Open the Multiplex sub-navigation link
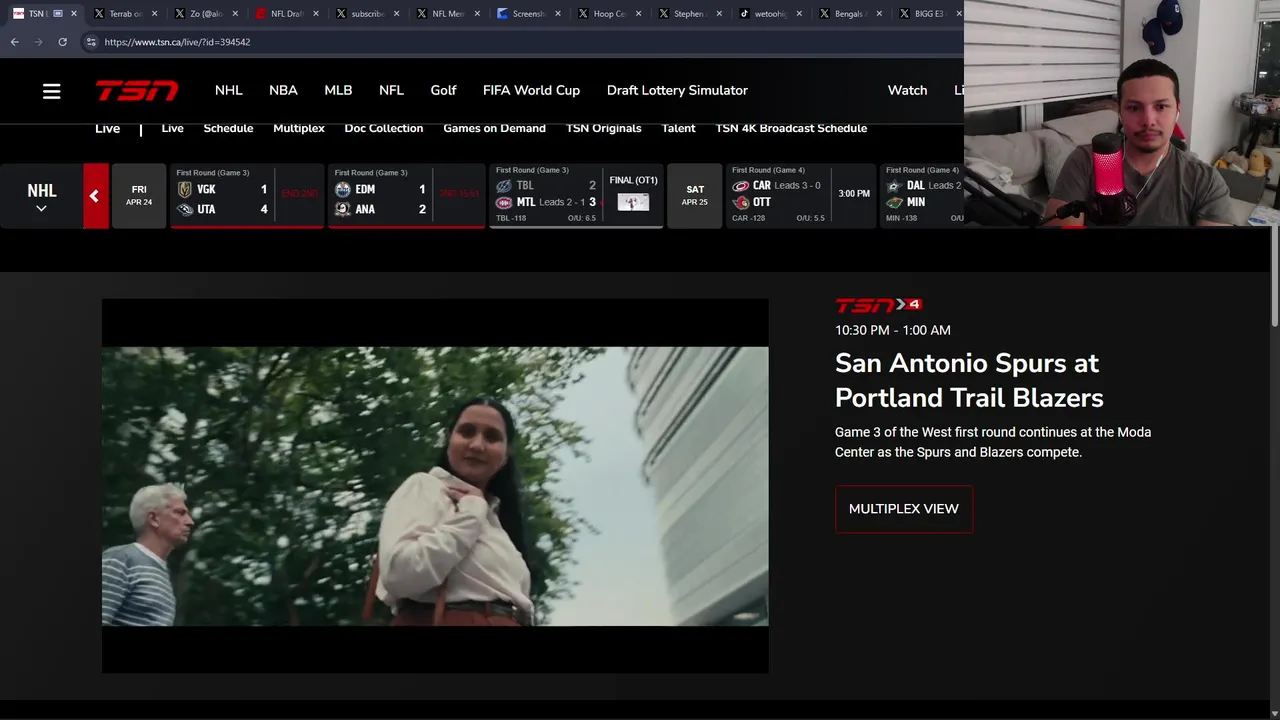The image size is (1280, 720). point(299,128)
